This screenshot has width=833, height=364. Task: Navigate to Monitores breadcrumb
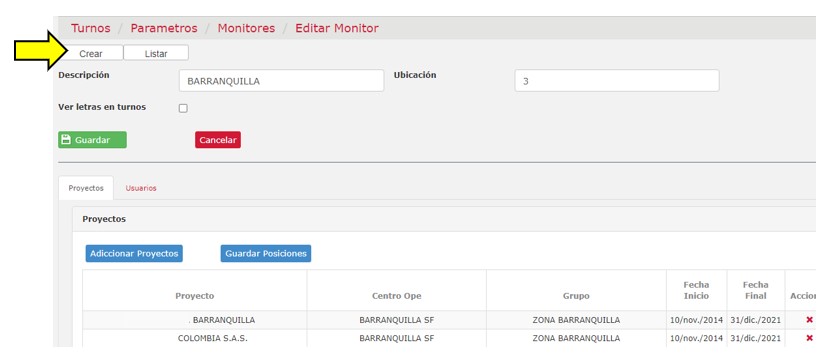click(x=246, y=28)
